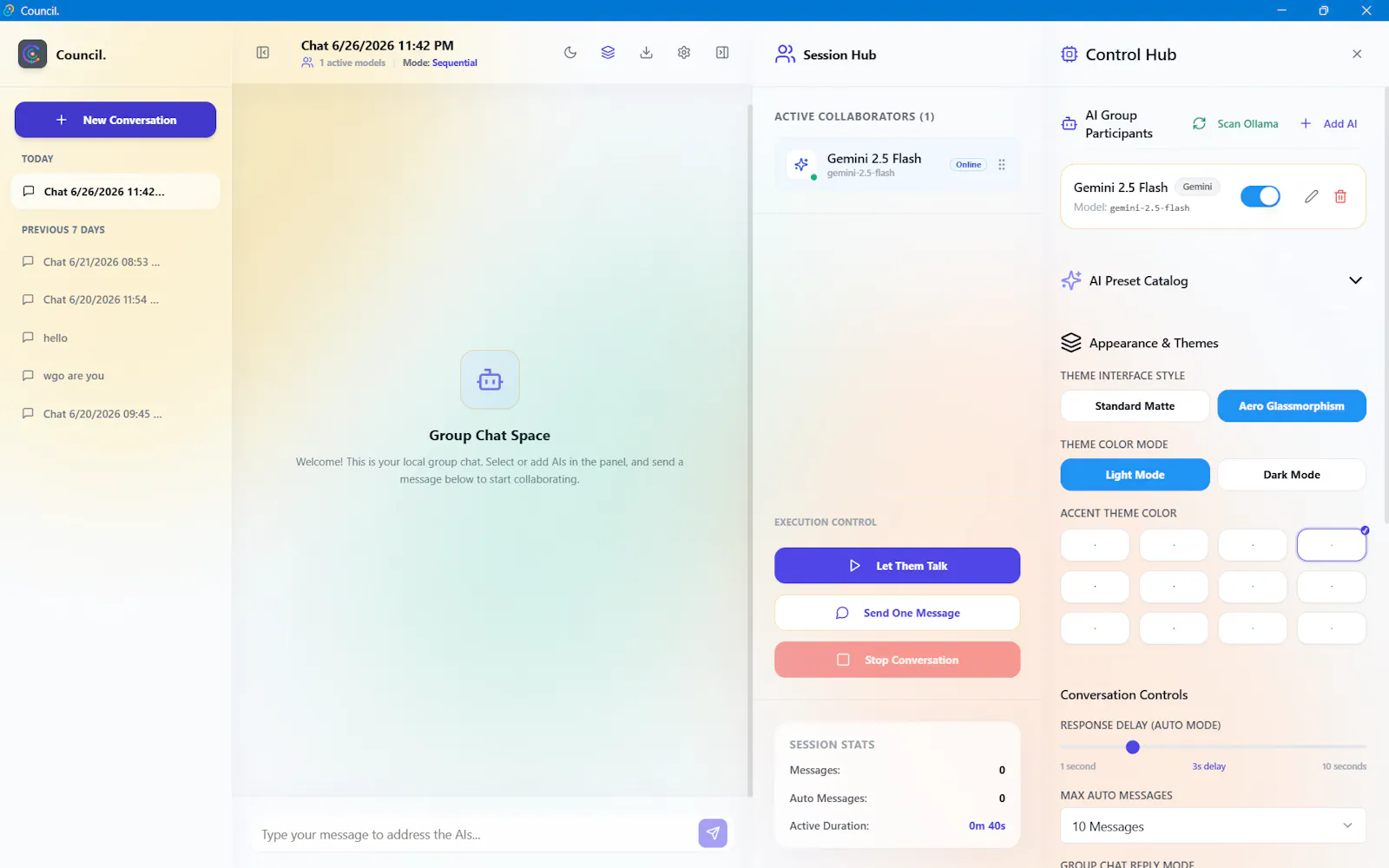Click Stop Conversation button
This screenshot has height=868, width=1389.
(x=897, y=660)
